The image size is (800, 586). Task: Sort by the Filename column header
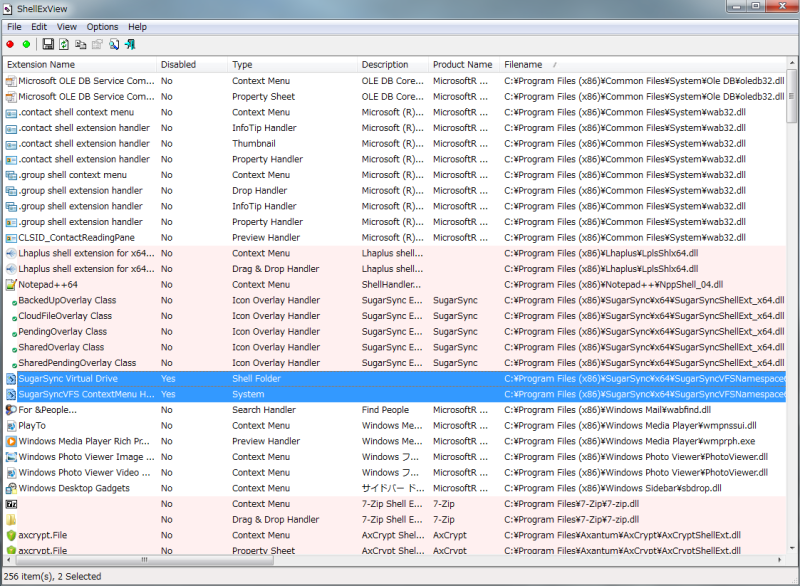click(643, 65)
